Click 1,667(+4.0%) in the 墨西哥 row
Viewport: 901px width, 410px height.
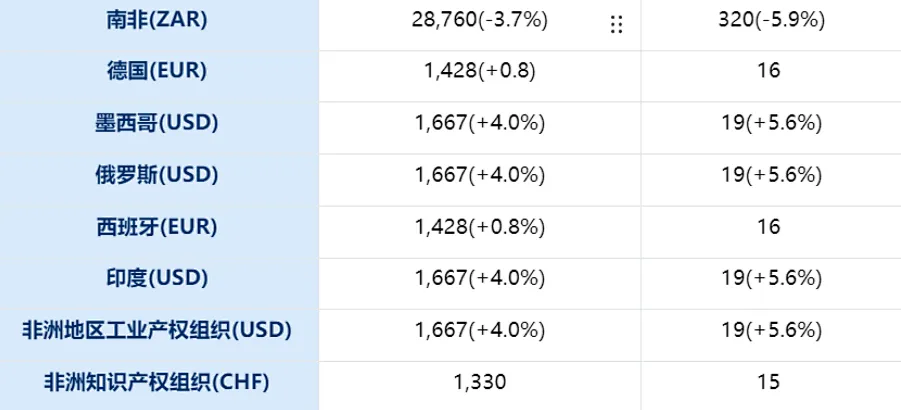pyautogui.click(x=480, y=123)
